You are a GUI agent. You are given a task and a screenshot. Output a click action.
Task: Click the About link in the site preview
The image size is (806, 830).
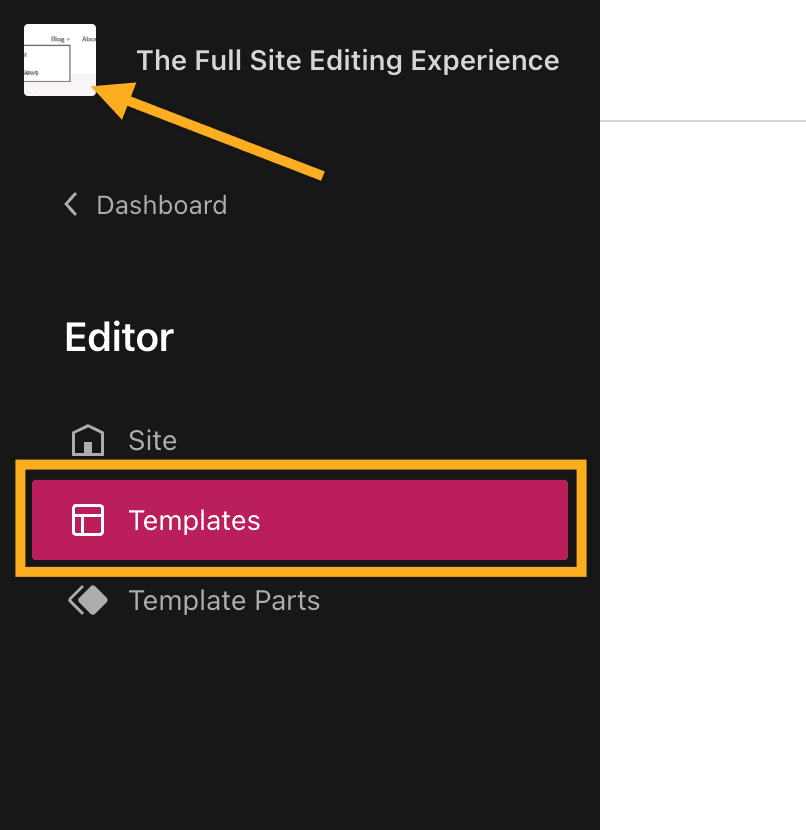[x=89, y=39]
